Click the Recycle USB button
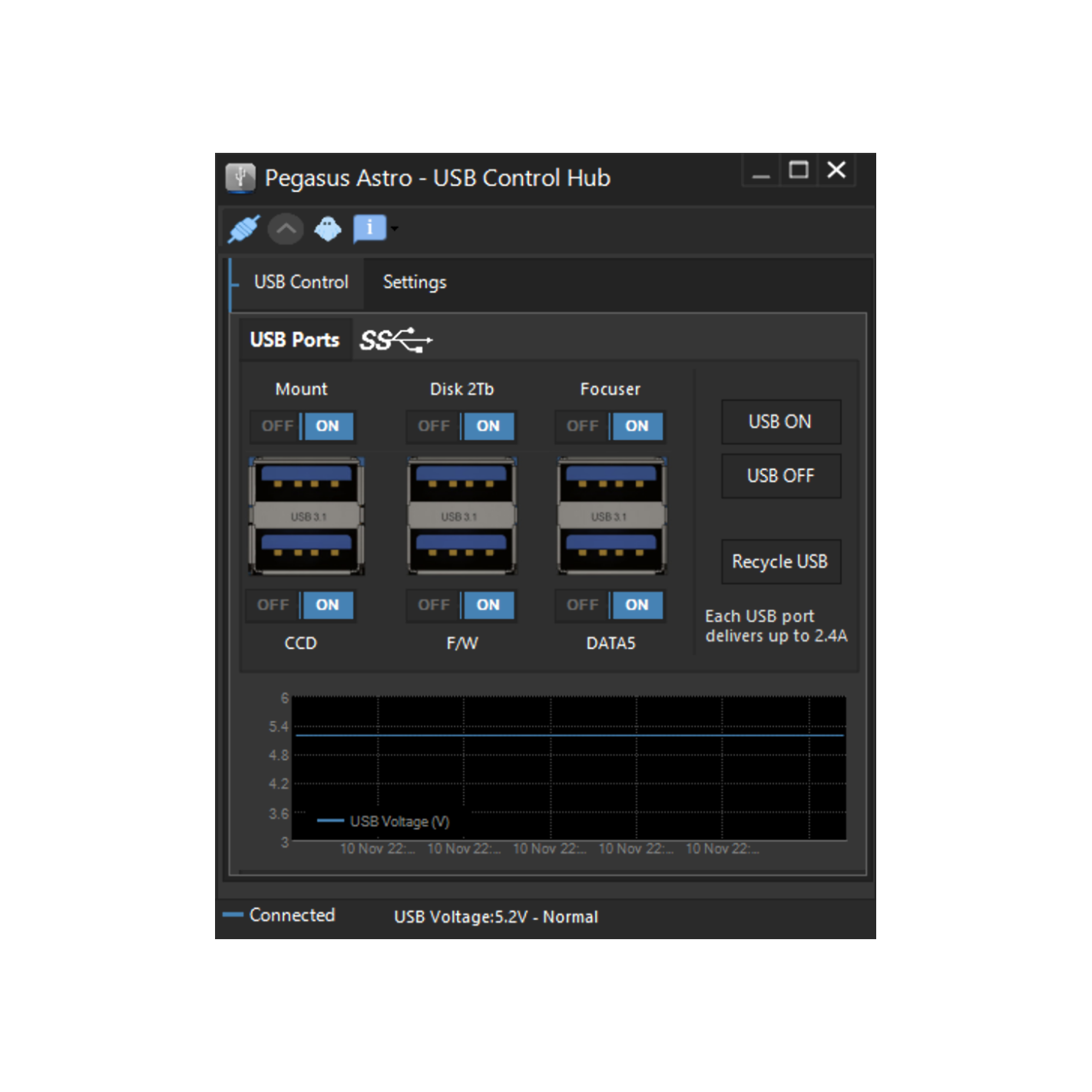 point(781,562)
